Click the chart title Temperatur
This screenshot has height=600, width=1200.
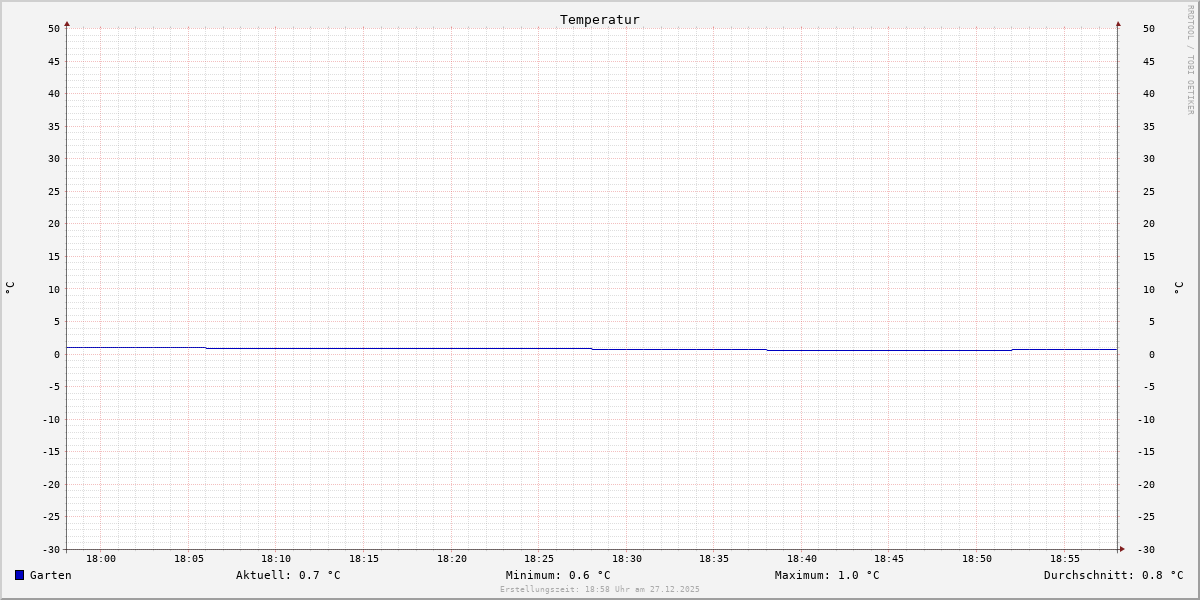tap(600, 19)
